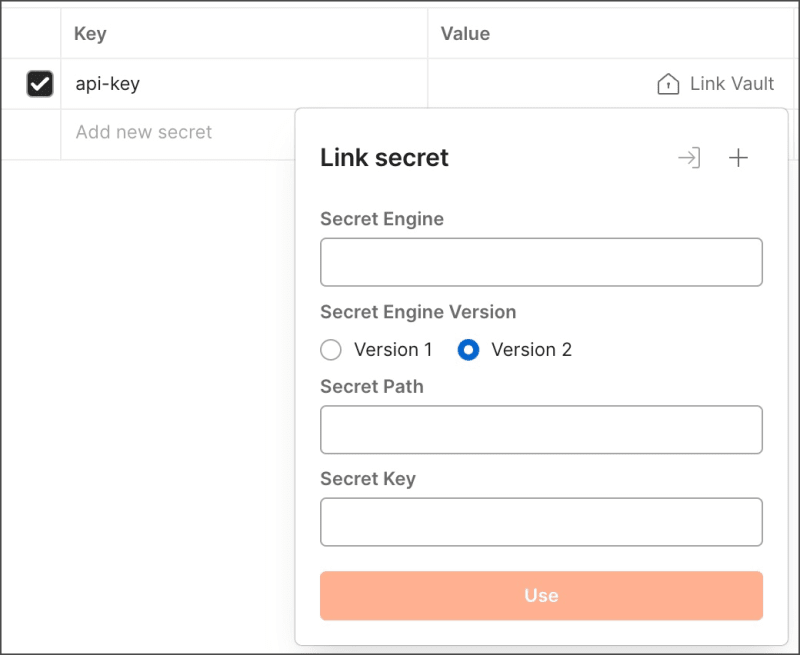The image size is (800, 655).
Task: Click the Secret Key label
Action: coord(366,479)
